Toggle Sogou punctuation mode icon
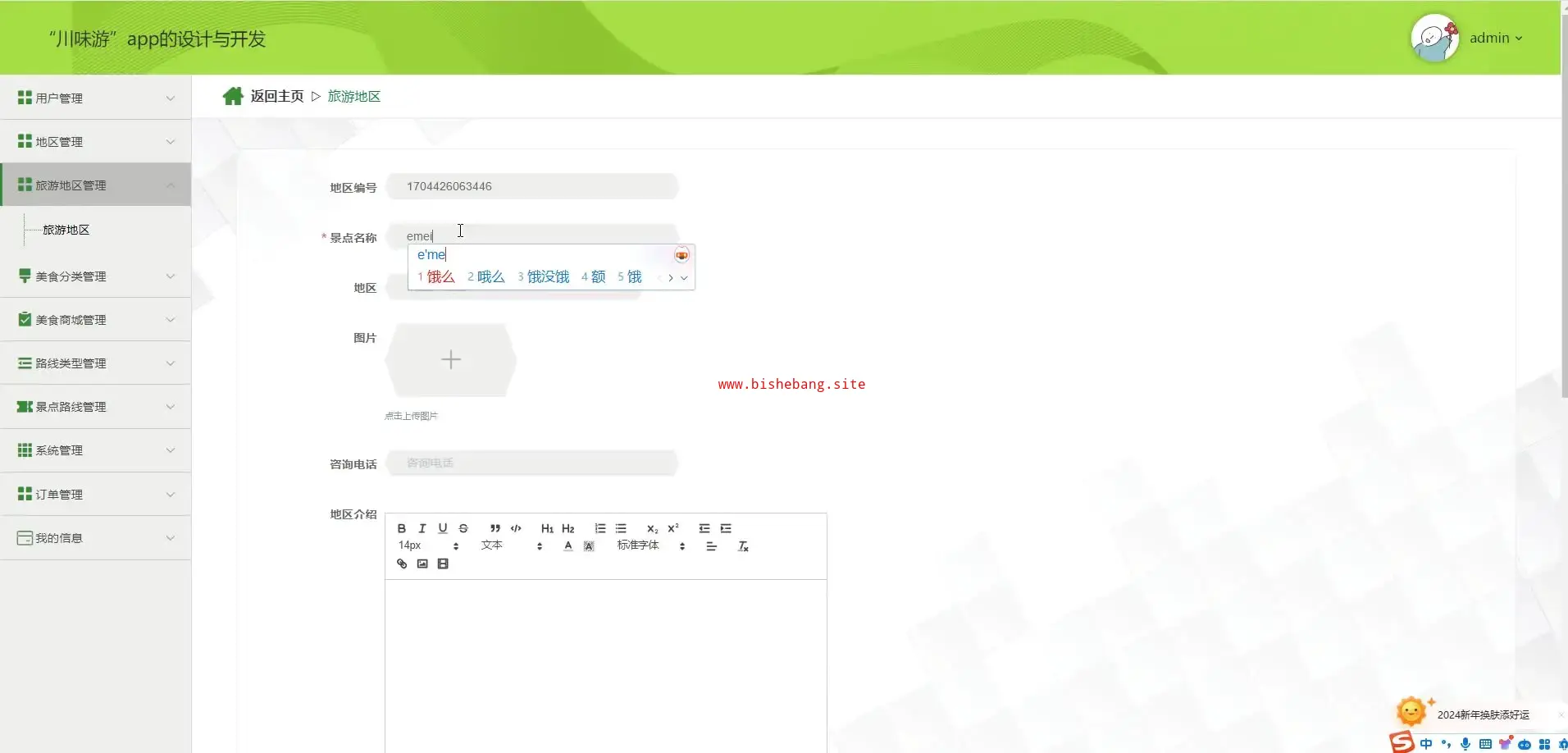The width and height of the screenshot is (1568, 753). 1446,744
